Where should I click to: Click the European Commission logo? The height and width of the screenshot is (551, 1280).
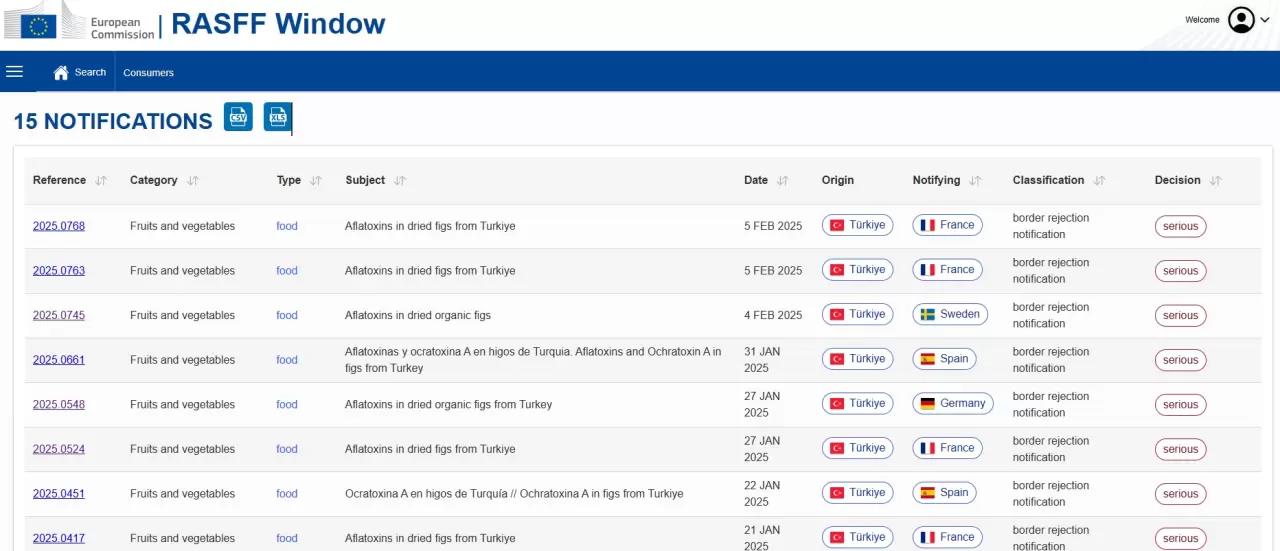click(80, 20)
